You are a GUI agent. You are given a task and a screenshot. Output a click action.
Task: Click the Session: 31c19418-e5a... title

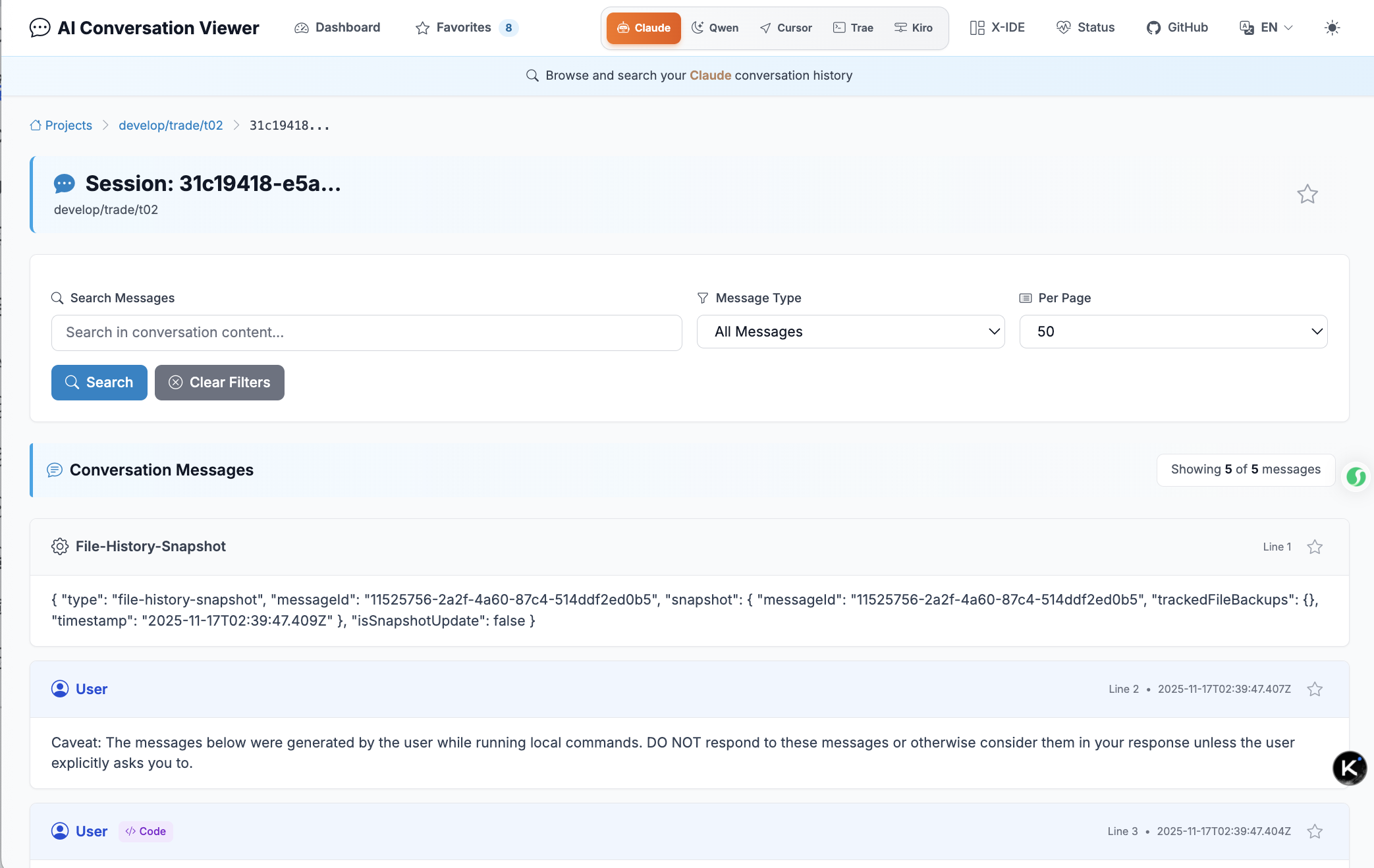[213, 184]
